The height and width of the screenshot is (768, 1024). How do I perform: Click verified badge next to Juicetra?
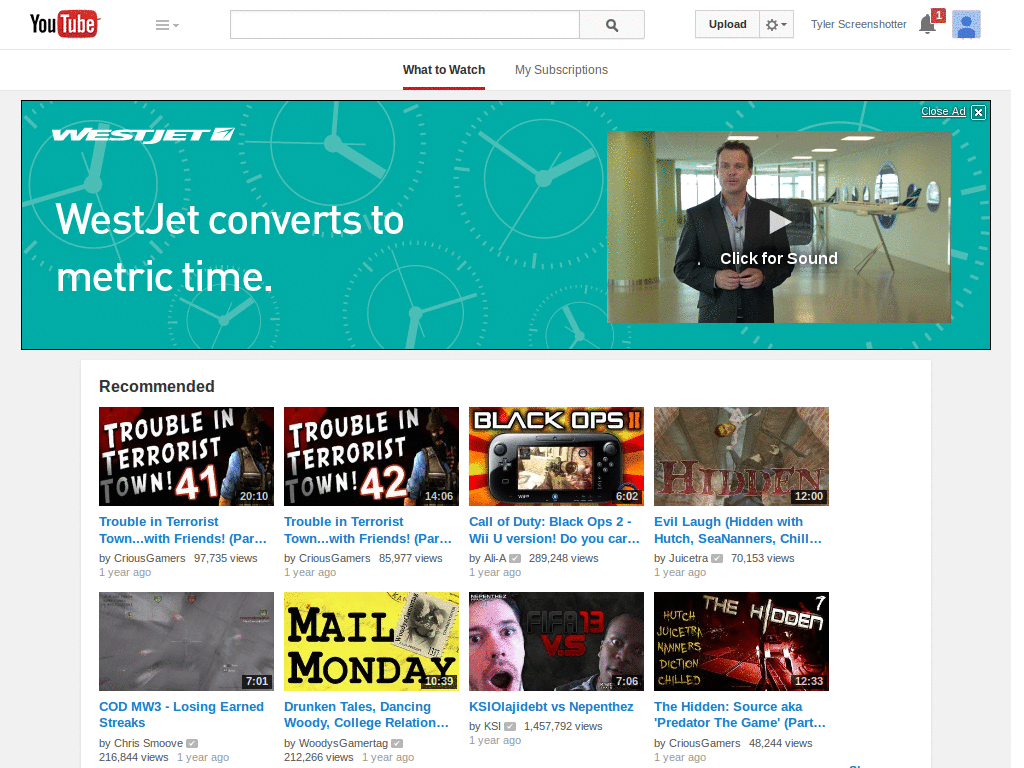pyautogui.click(x=717, y=558)
